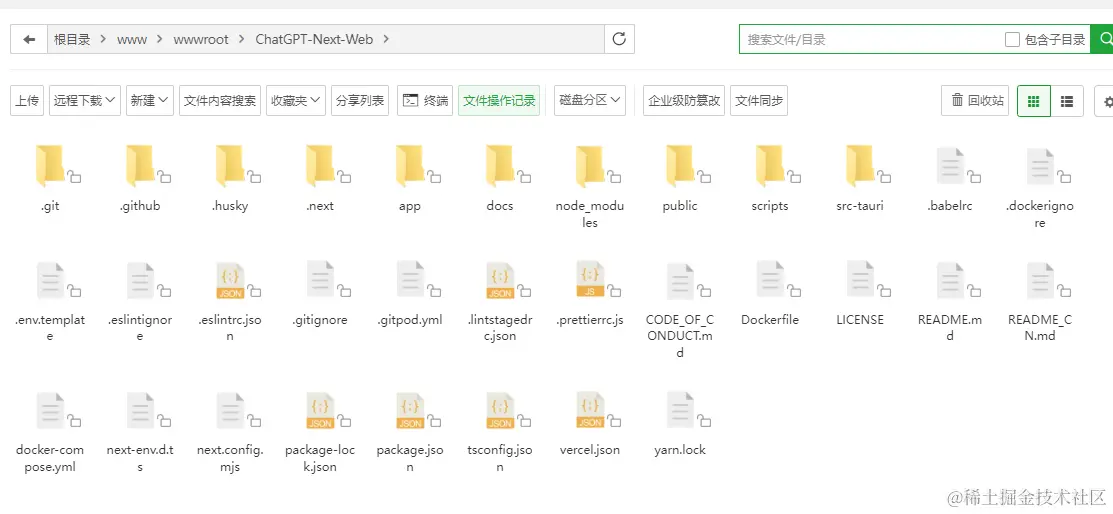Click the .eslintignore file name

click(x=140, y=328)
